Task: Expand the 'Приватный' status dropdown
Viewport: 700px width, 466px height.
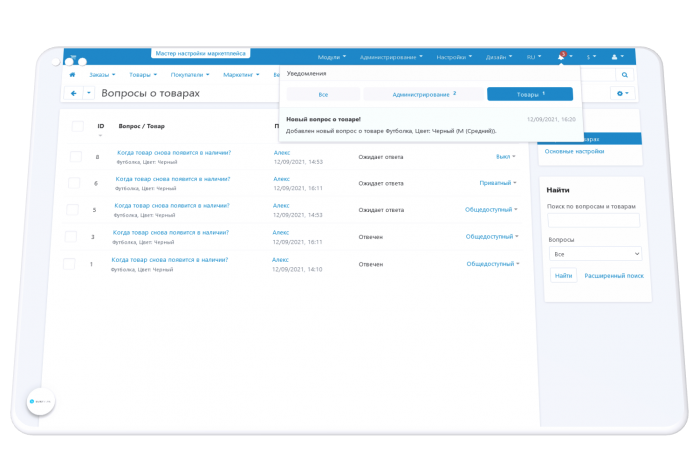Action: [x=498, y=183]
